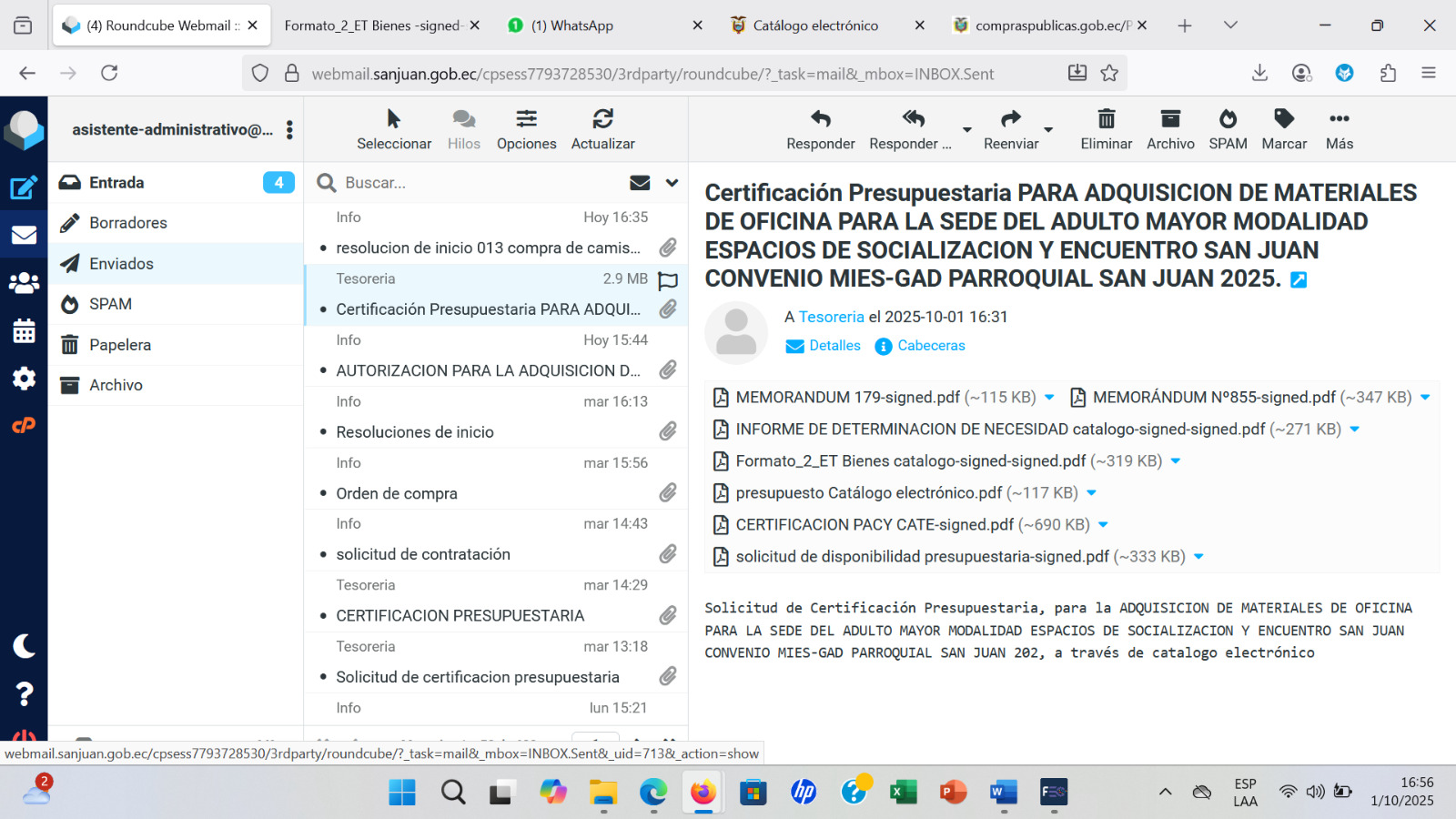Delete message with Eliminar trash icon
This screenshot has height=819, width=1456.
click(1106, 119)
